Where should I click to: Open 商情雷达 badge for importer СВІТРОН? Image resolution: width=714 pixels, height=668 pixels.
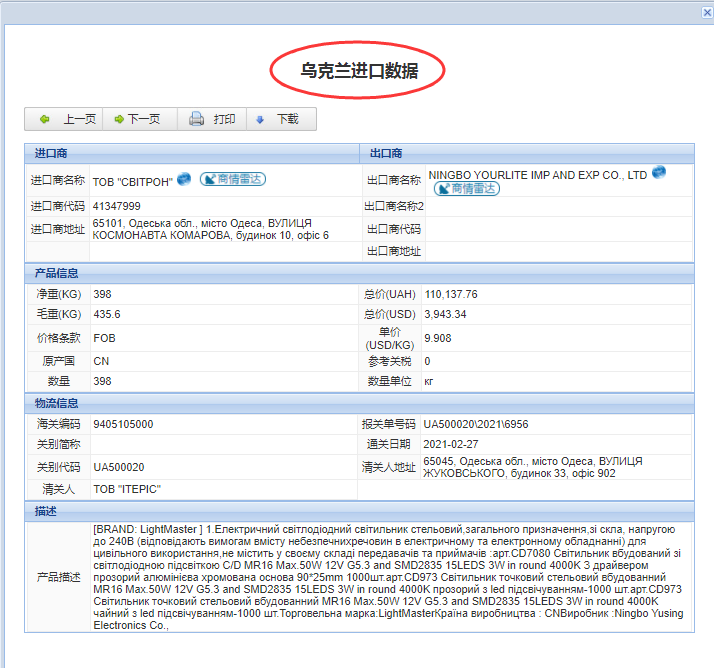(233, 179)
